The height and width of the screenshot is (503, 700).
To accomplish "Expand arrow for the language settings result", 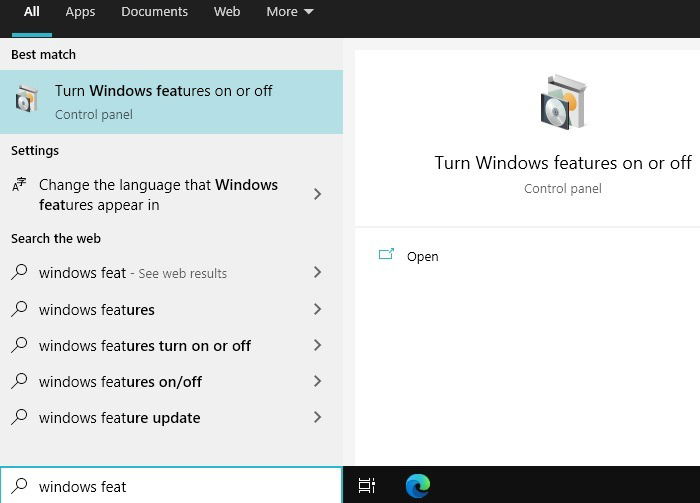I will point(317,194).
